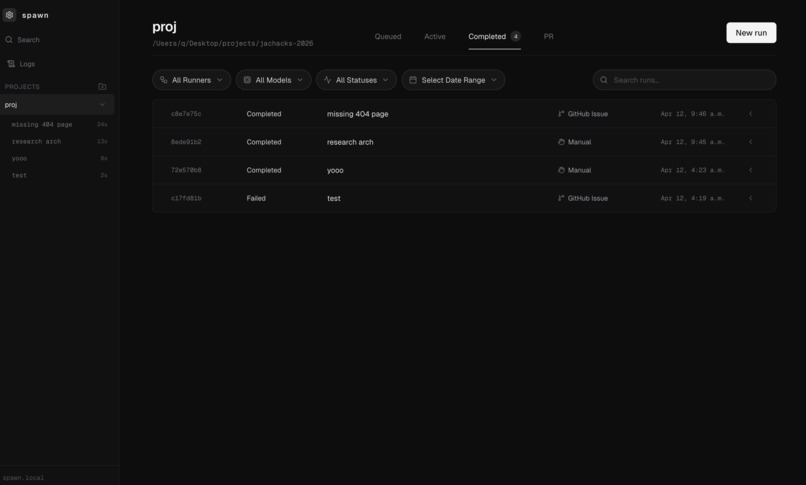This screenshot has height=485, width=806.
Task: Open the All Runners dropdown
Action: (191, 80)
